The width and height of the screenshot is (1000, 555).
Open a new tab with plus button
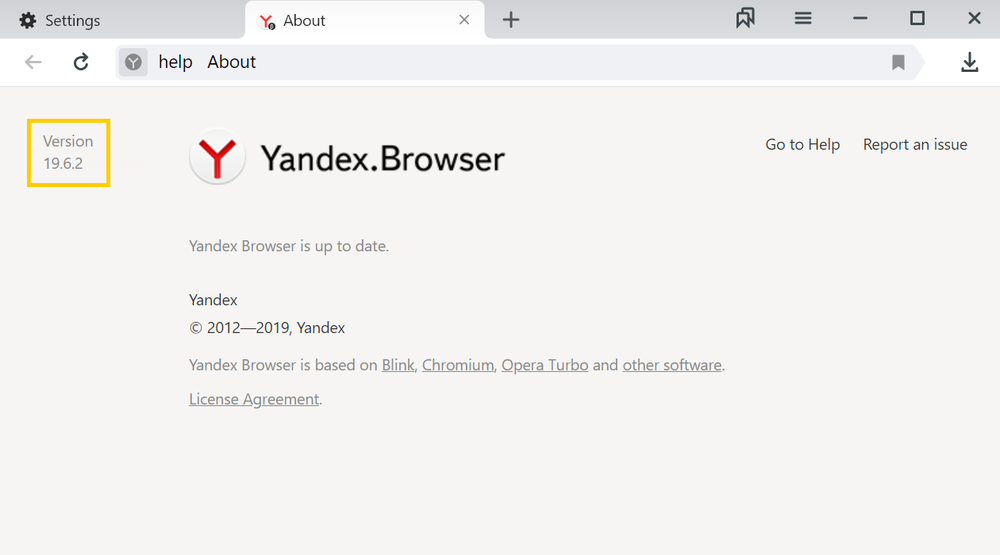click(511, 20)
